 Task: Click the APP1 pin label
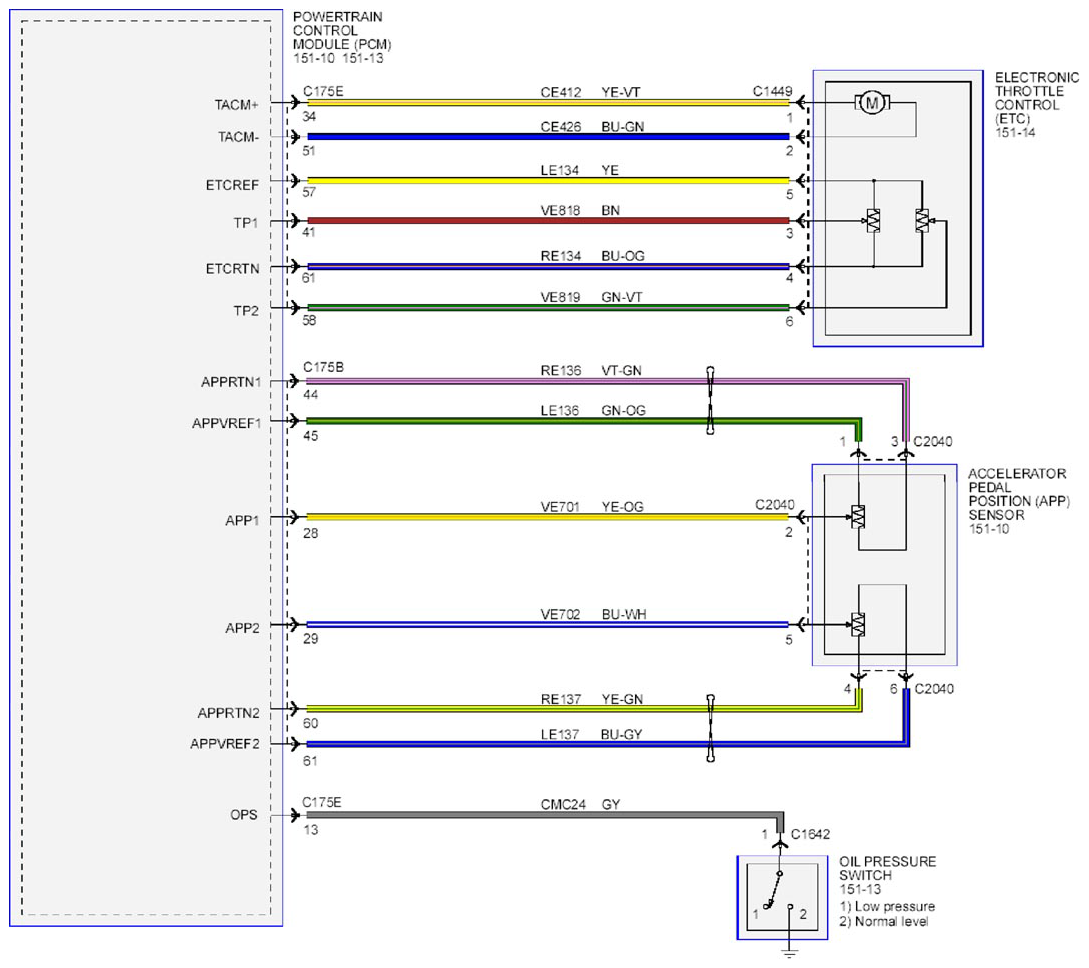click(x=242, y=520)
